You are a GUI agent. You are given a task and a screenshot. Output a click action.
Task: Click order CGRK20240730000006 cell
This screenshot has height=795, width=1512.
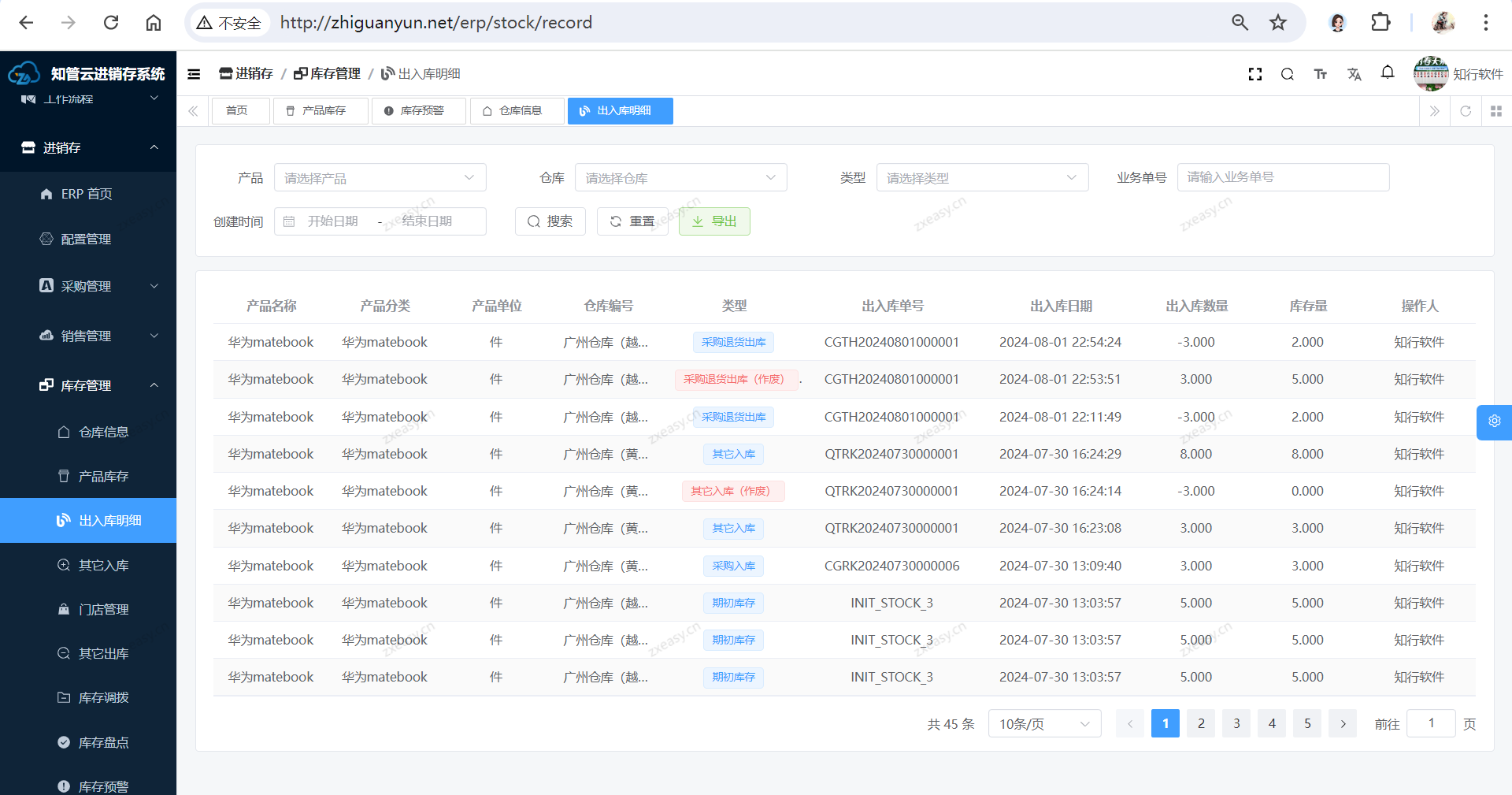(x=891, y=566)
